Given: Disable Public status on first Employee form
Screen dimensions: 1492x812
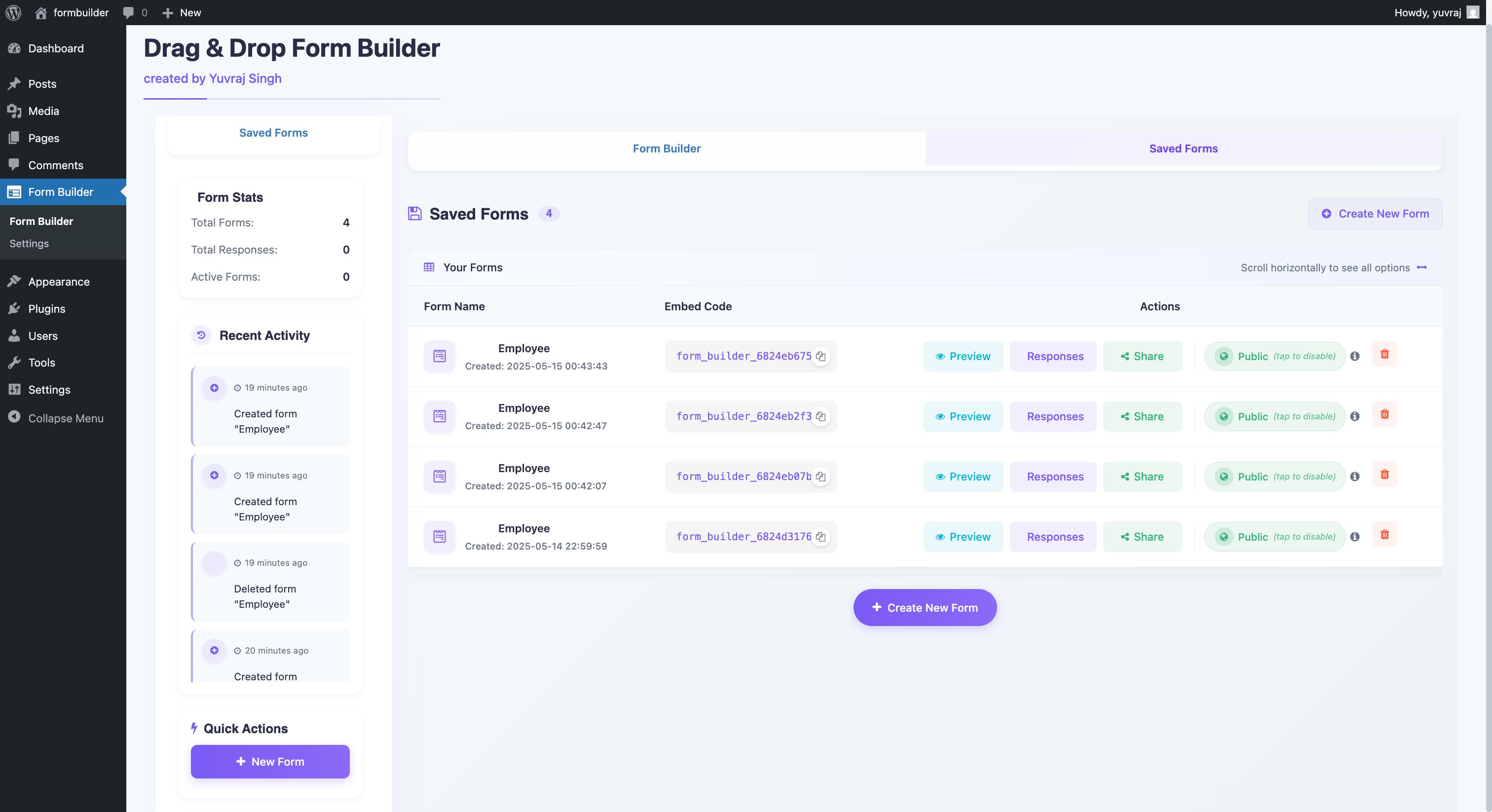Looking at the screenshot, I should point(1274,356).
